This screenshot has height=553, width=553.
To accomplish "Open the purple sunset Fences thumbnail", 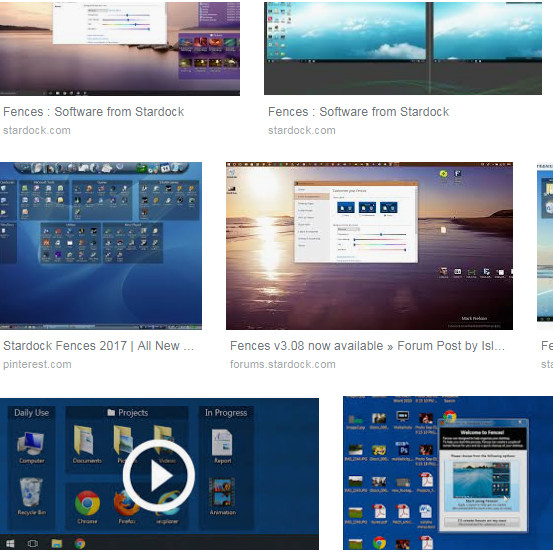I will (x=120, y=49).
